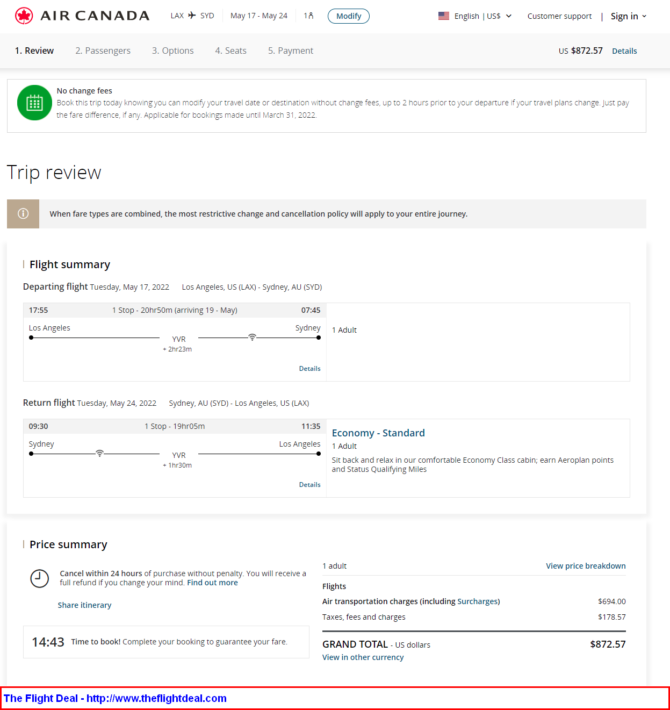Click View in other currency link
Screen dimensions: 670x710
(363, 657)
